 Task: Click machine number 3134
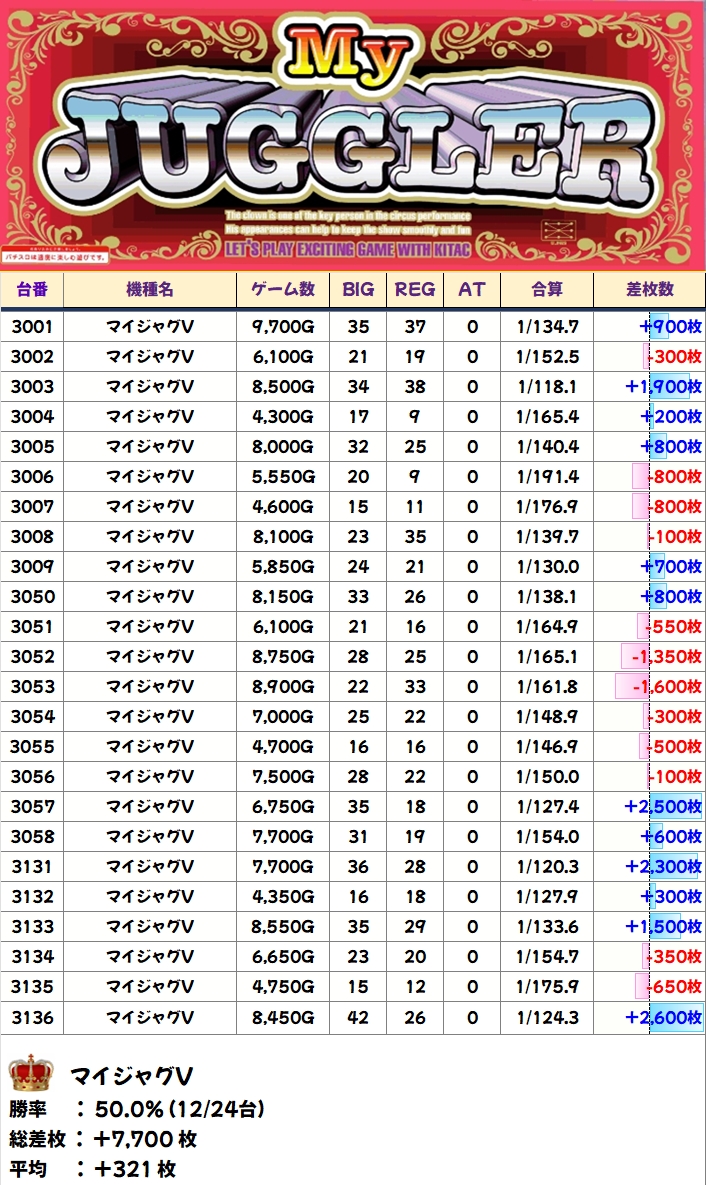click(32, 957)
